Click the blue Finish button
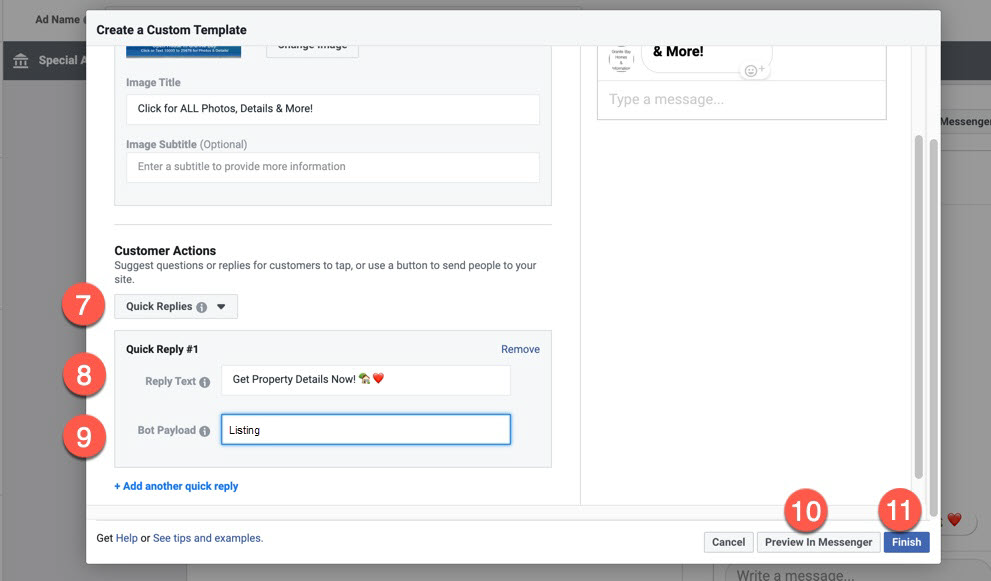This screenshot has height=581, width=991. pyautogui.click(x=906, y=542)
